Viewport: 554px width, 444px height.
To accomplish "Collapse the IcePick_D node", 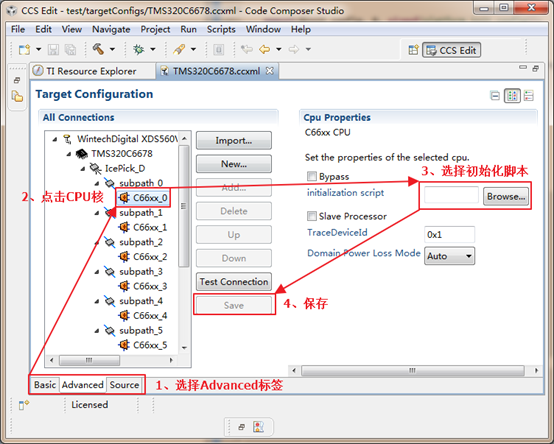I will coord(83,169).
